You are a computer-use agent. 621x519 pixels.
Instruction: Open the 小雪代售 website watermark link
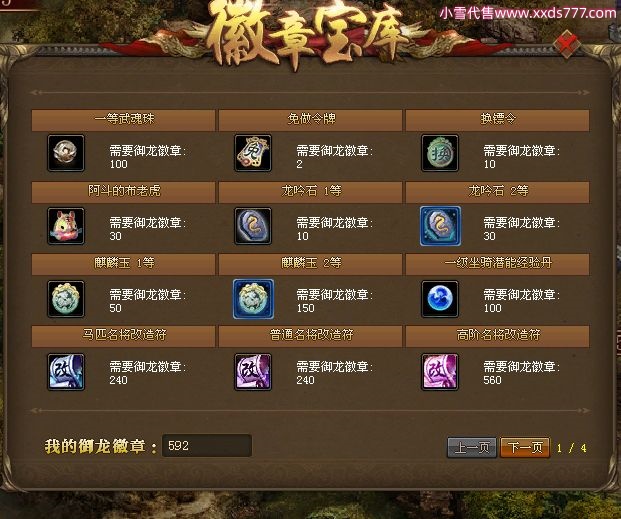pos(528,13)
